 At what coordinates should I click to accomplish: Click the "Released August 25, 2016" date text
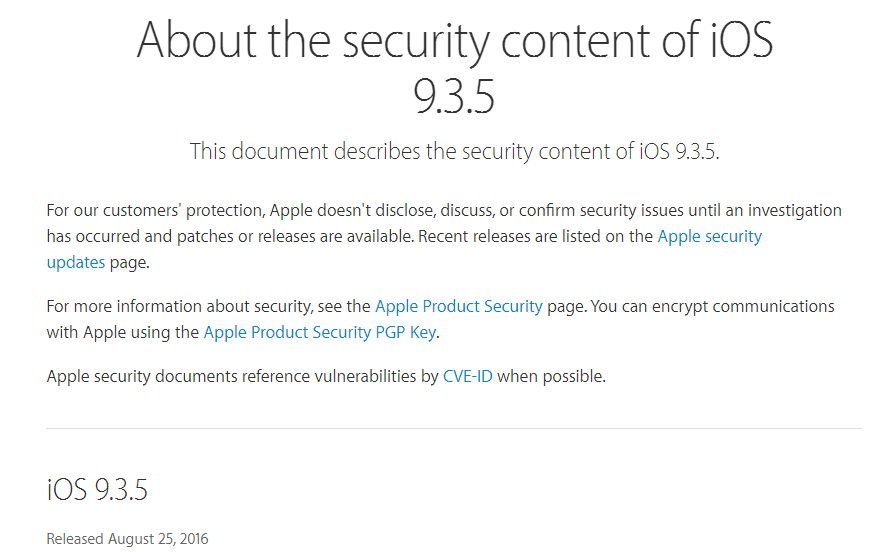127,539
